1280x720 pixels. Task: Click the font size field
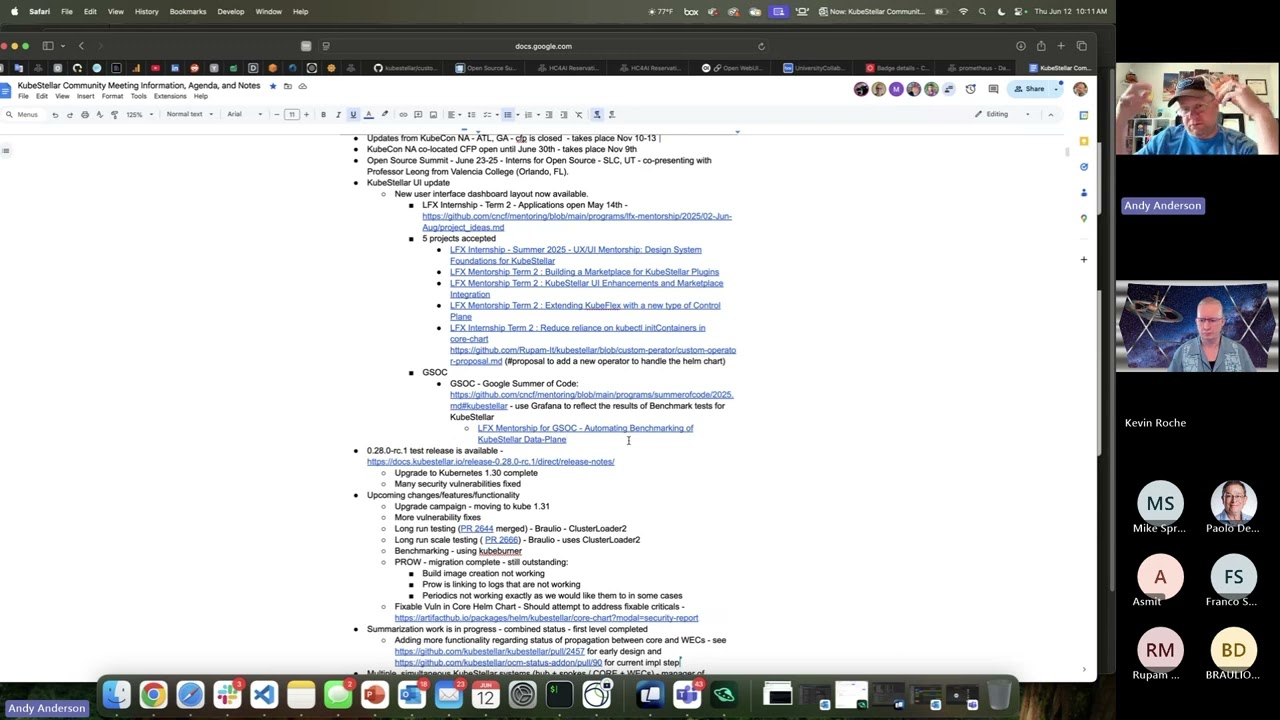pos(292,114)
